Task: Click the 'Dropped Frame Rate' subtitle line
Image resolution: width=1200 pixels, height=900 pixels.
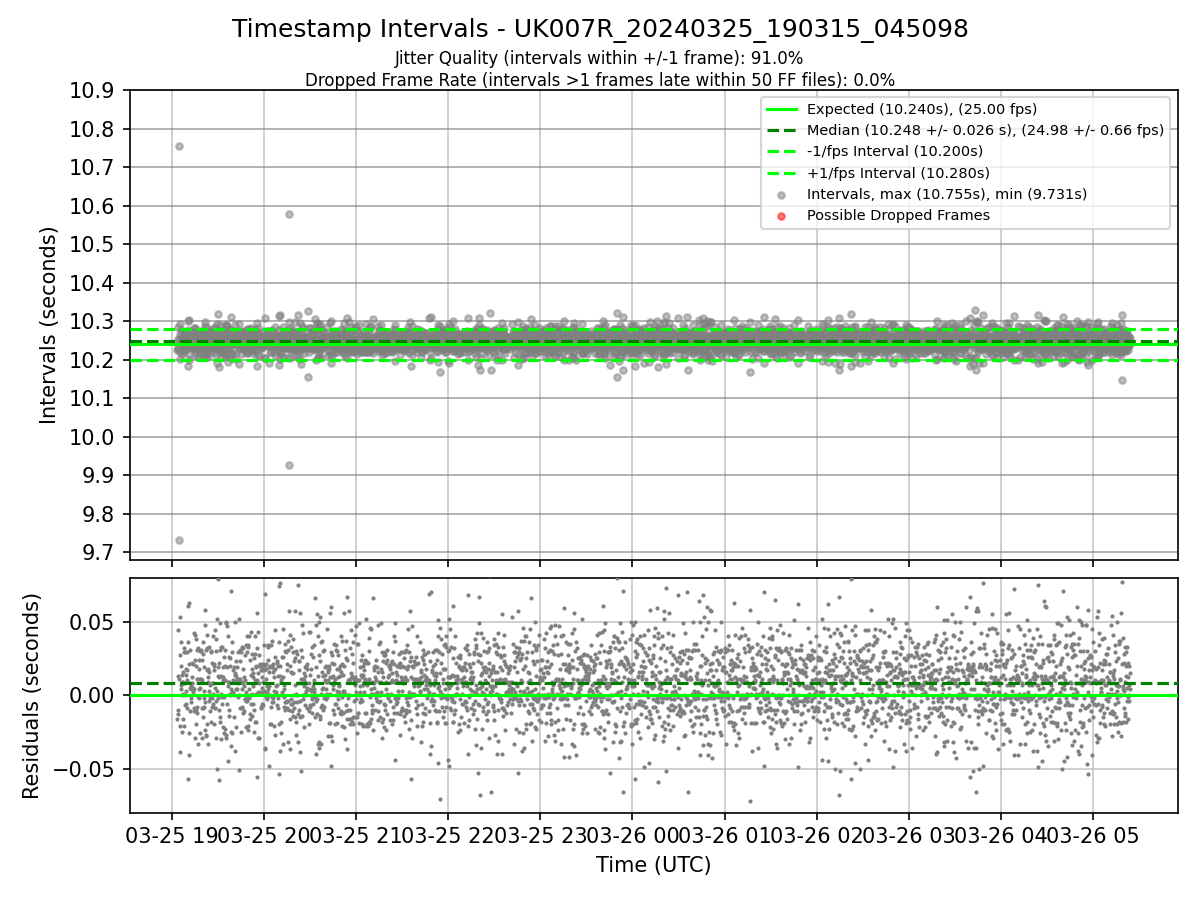Action: 600,80
